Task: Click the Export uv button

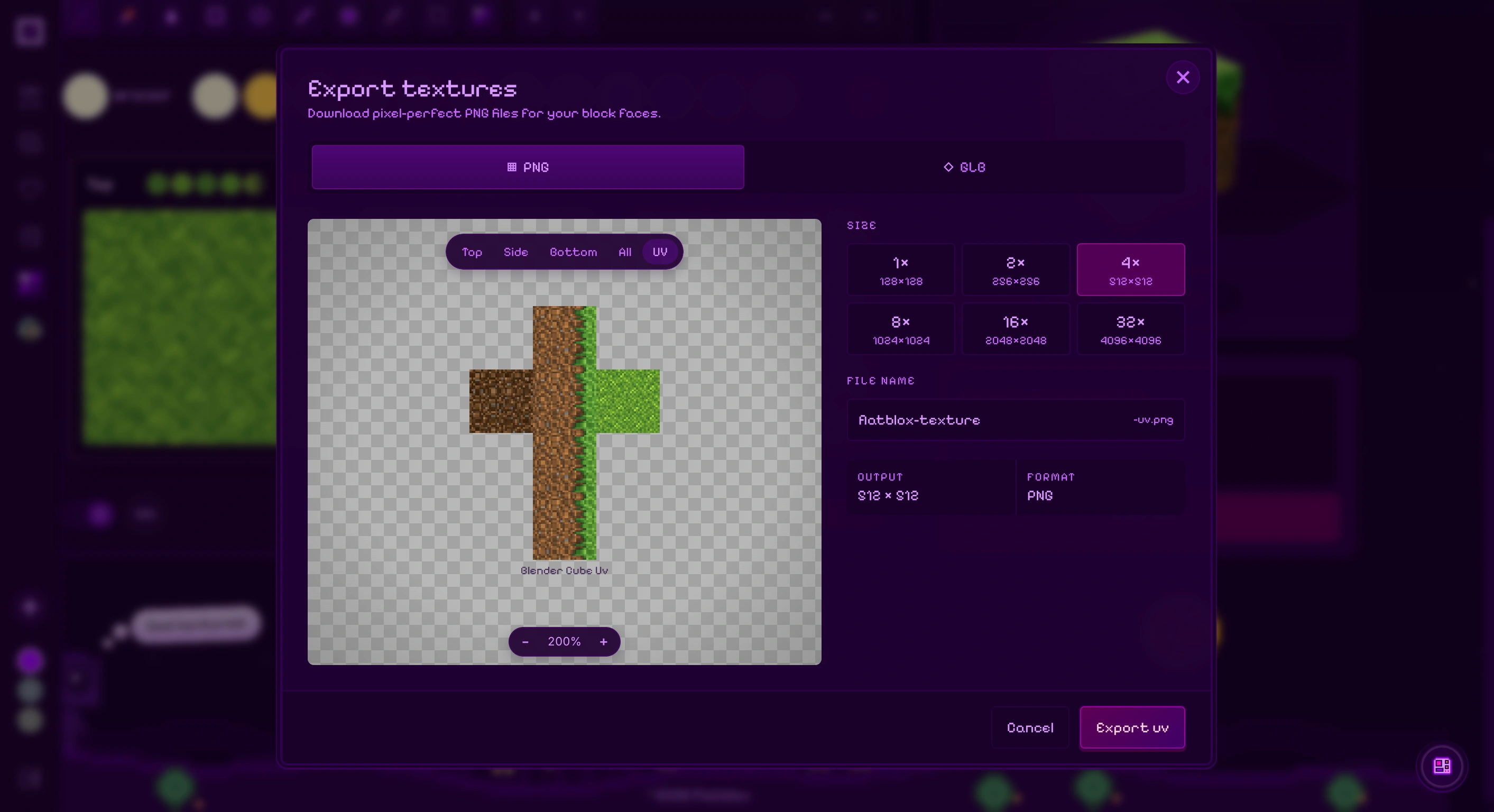Action: [x=1132, y=728]
